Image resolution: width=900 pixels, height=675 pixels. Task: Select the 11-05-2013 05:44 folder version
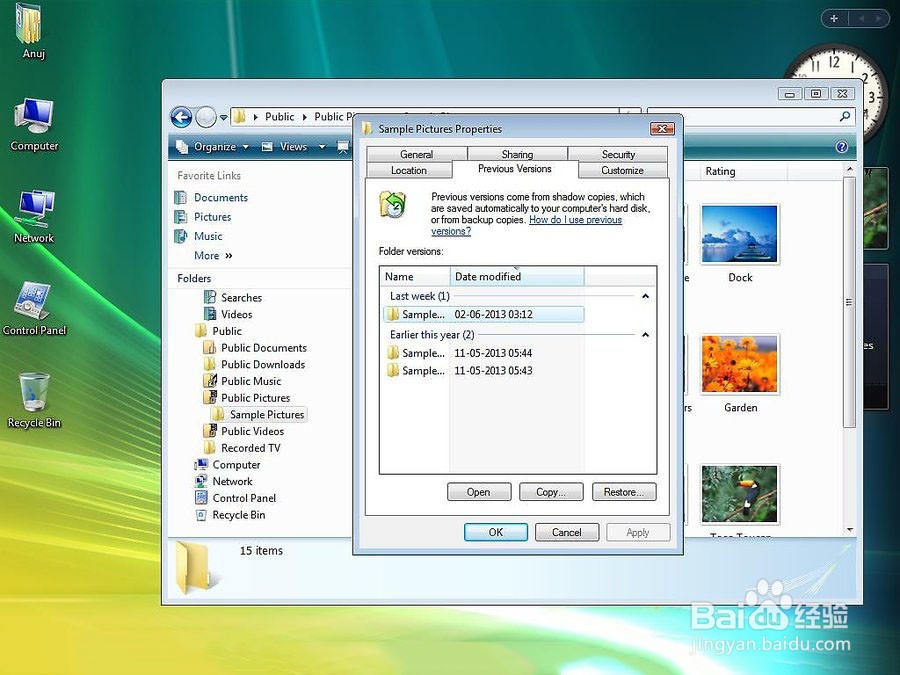click(x=483, y=352)
